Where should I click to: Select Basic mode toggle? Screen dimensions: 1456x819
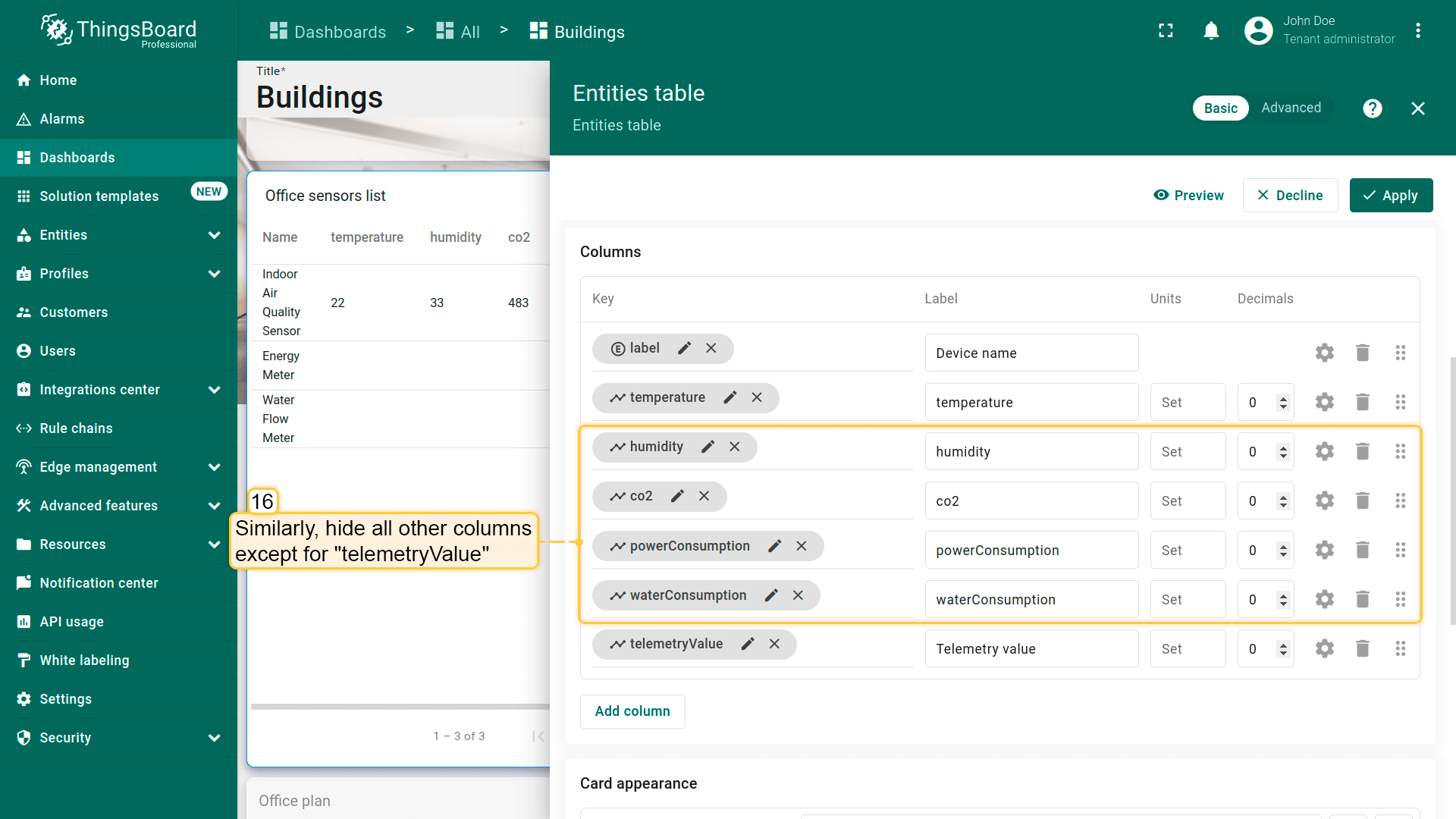(x=1220, y=108)
